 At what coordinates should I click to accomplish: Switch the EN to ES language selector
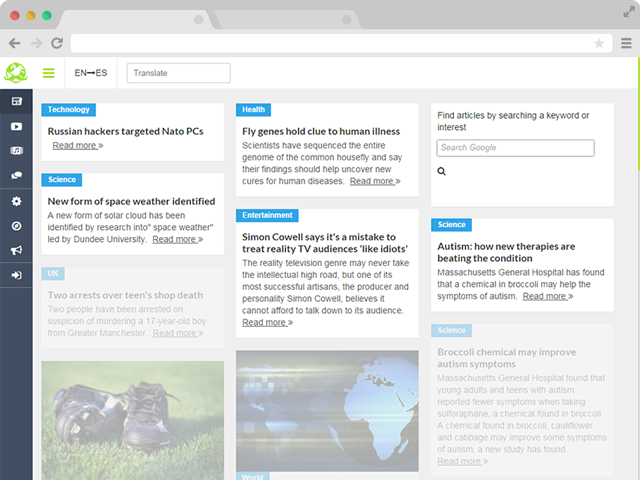(90, 73)
